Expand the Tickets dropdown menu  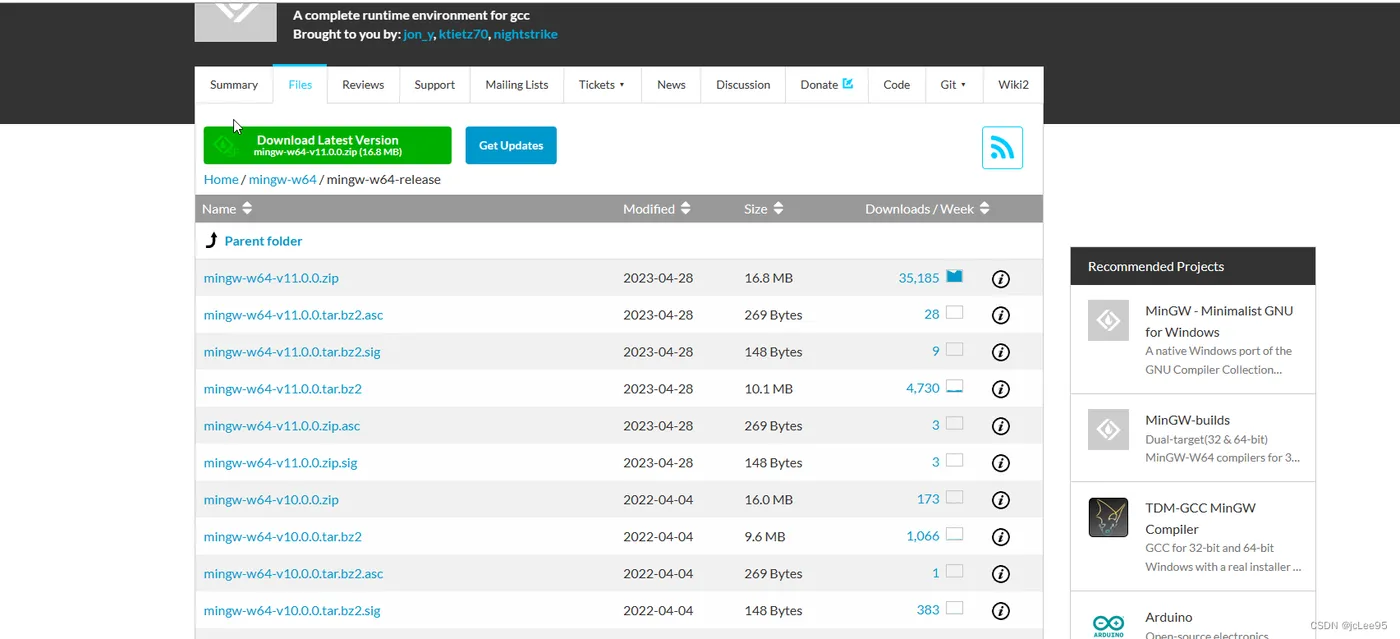601,85
